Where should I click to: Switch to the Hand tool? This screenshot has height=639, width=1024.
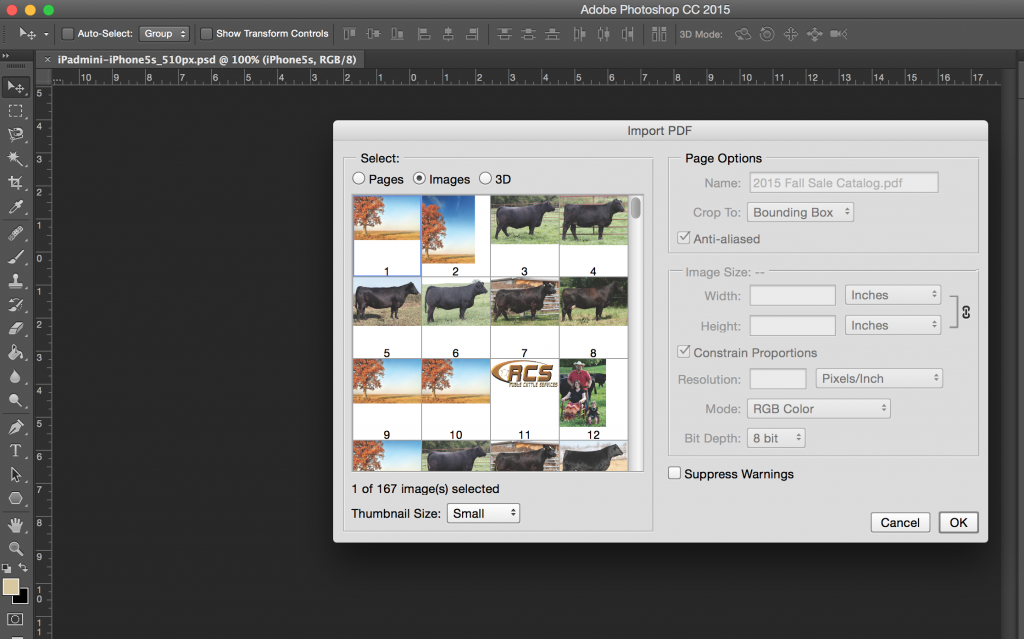pos(16,525)
